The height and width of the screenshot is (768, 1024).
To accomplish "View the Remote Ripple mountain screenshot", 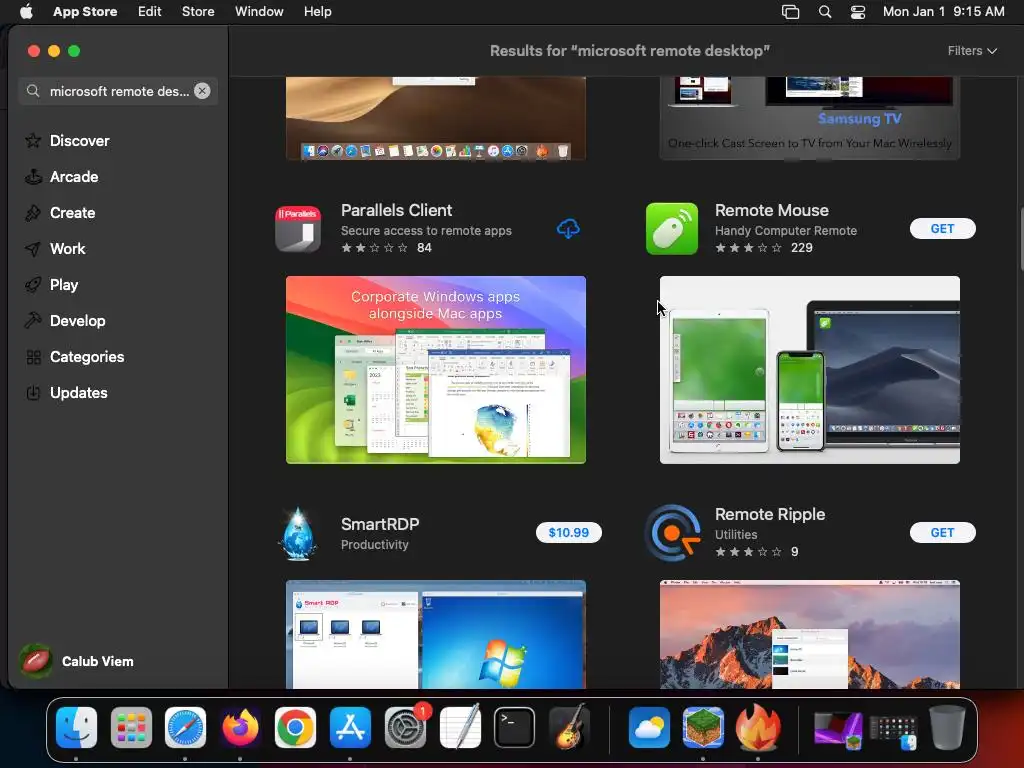I will (810, 634).
